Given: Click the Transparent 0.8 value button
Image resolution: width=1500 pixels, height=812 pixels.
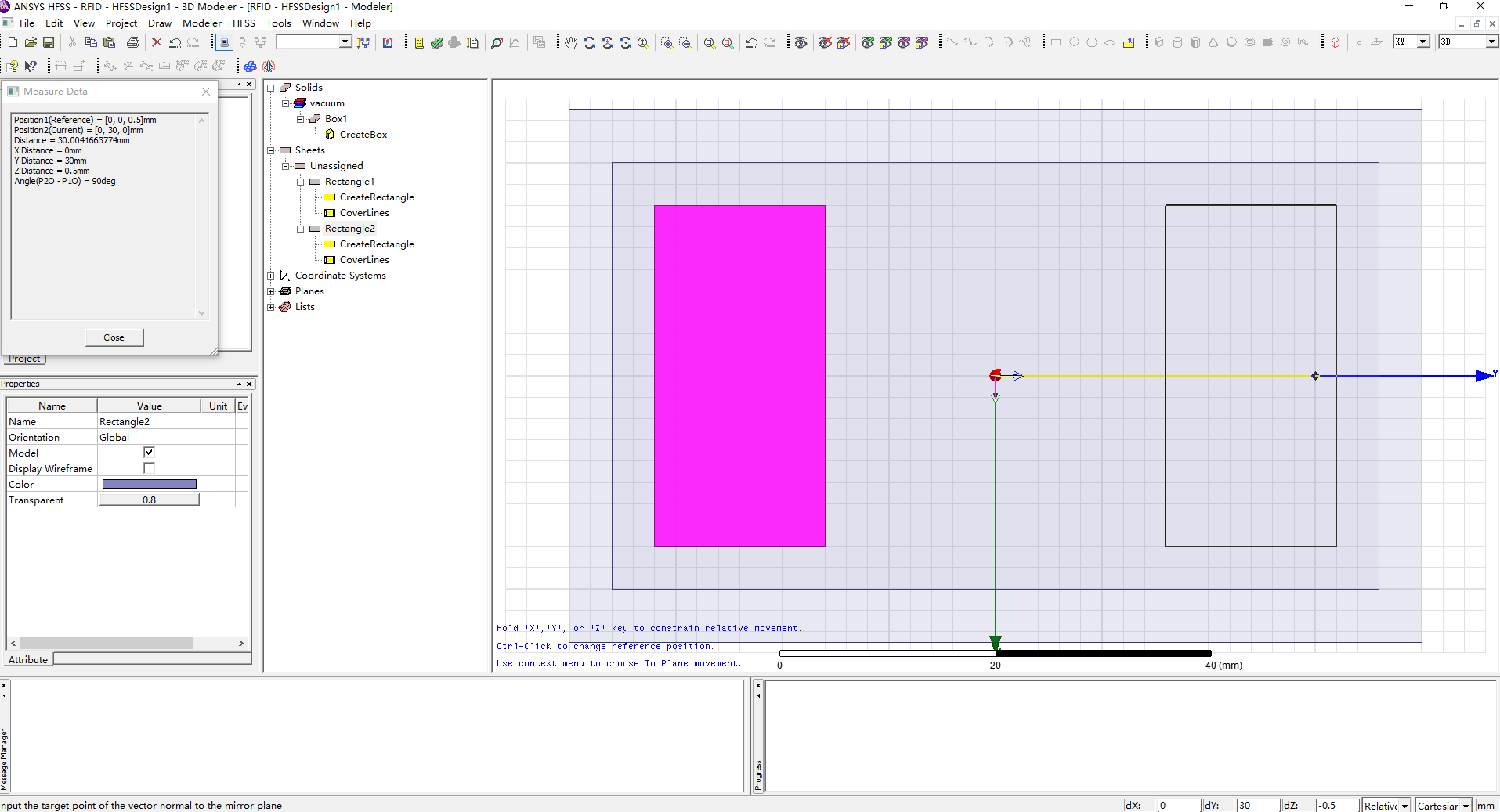Looking at the screenshot, I should coord(149,500).
